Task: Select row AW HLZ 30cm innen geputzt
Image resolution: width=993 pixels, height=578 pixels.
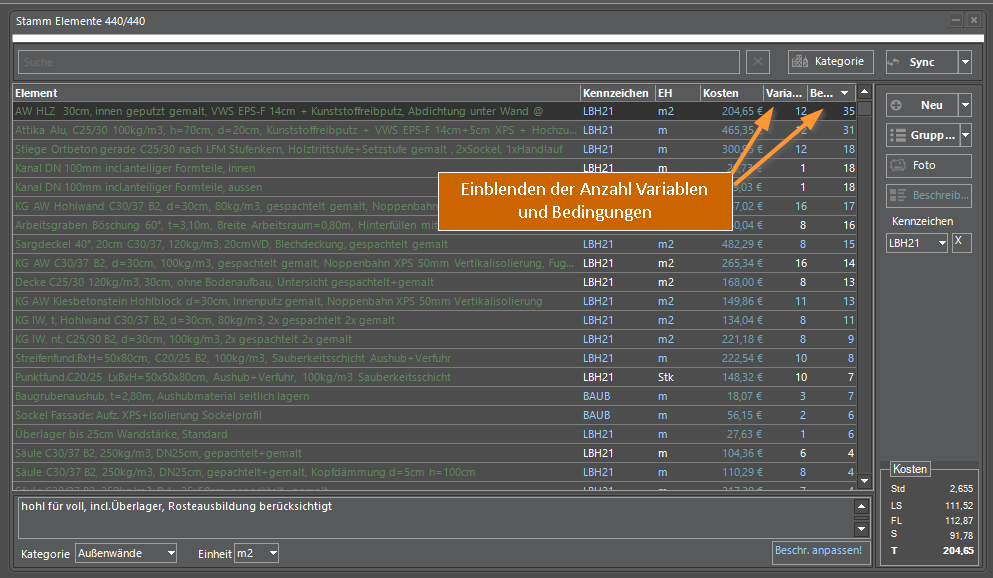Action: click(434, 111)
